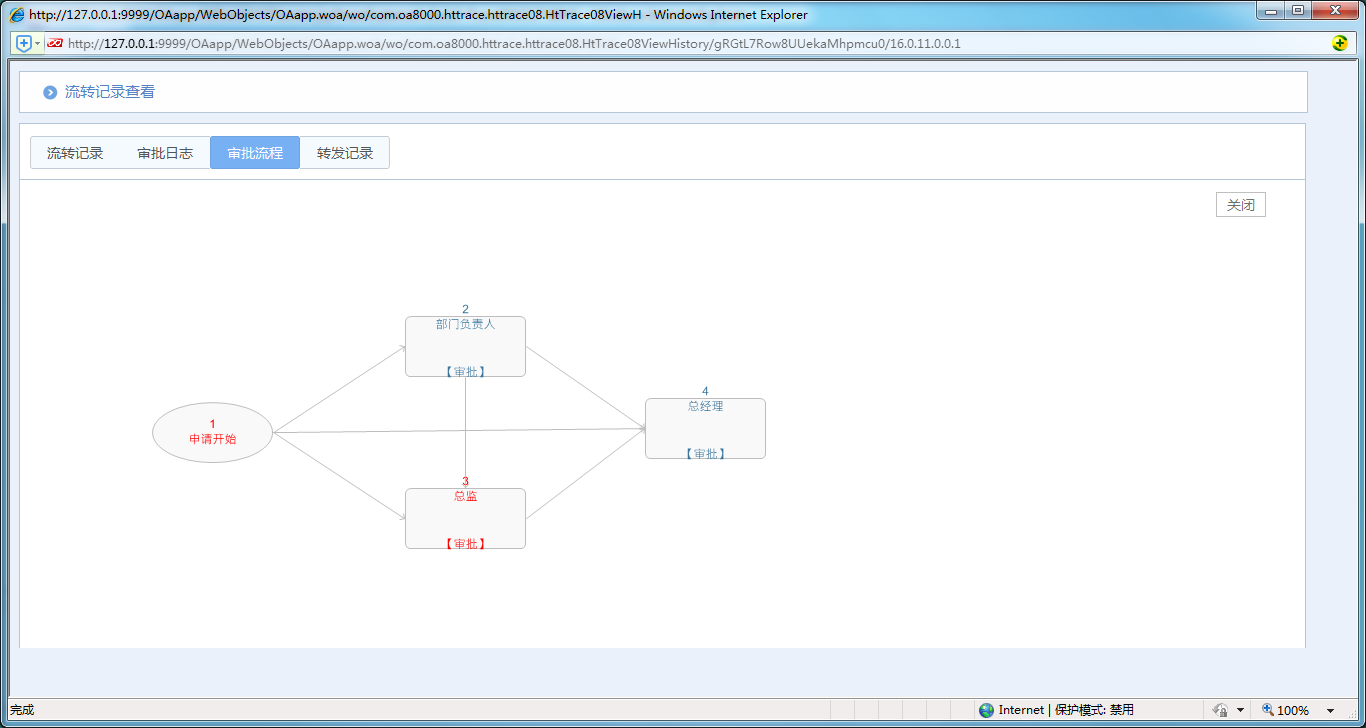The height and width of the screenshot is (728, 1366).
Task: Click the Internet zone globe icon
Action: coord(987,710)
